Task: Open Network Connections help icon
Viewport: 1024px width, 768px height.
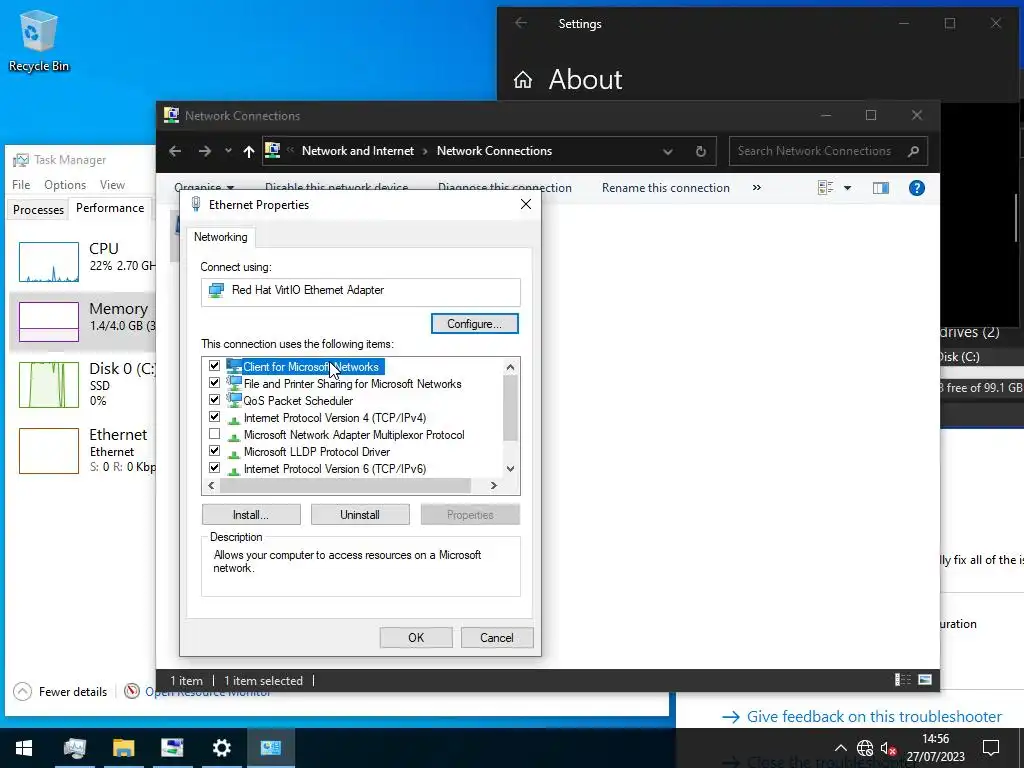Action: point(916,188)
